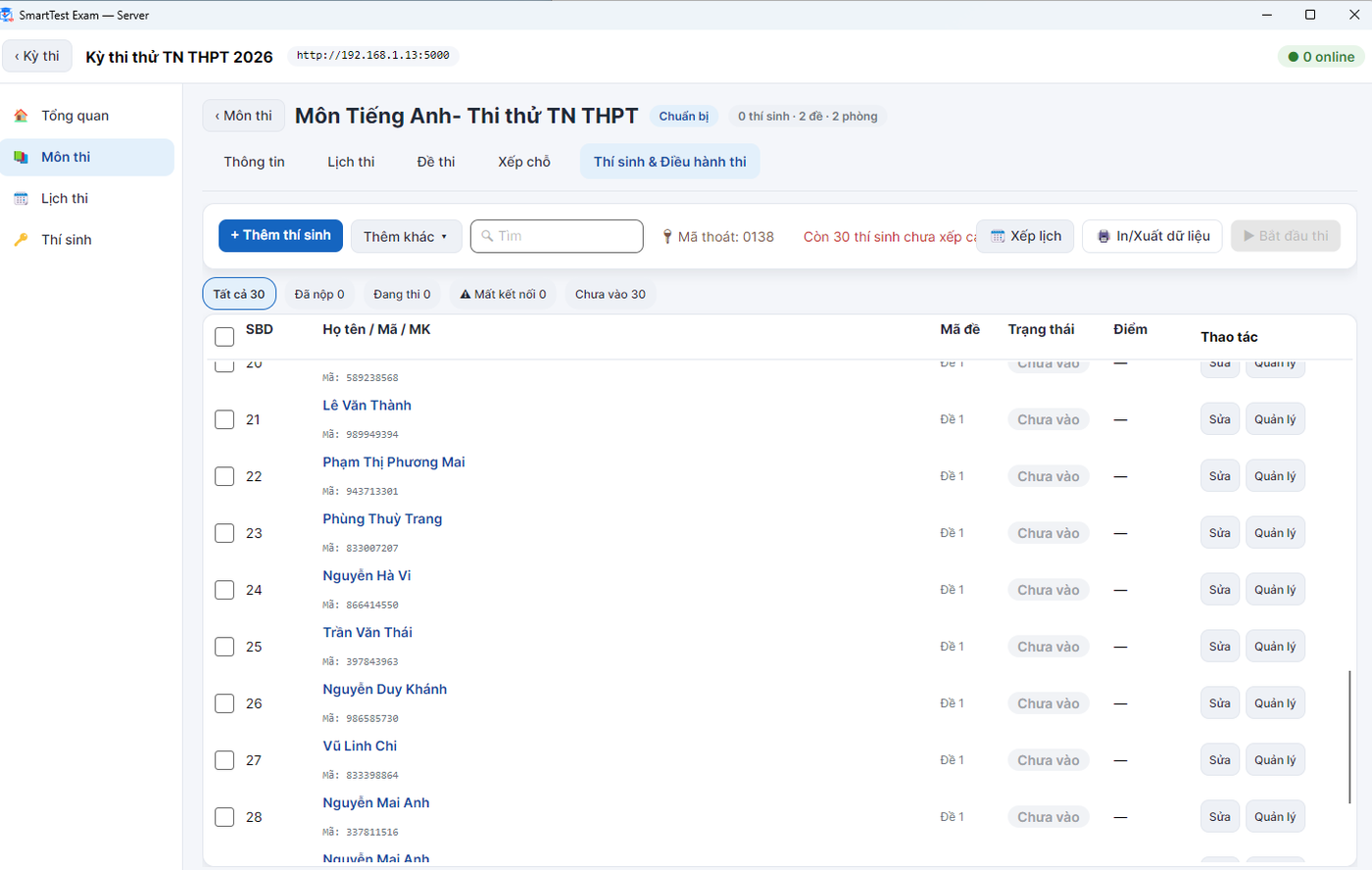Return via the ‹ Môn thi chevron button

click(x=244, y=116)
